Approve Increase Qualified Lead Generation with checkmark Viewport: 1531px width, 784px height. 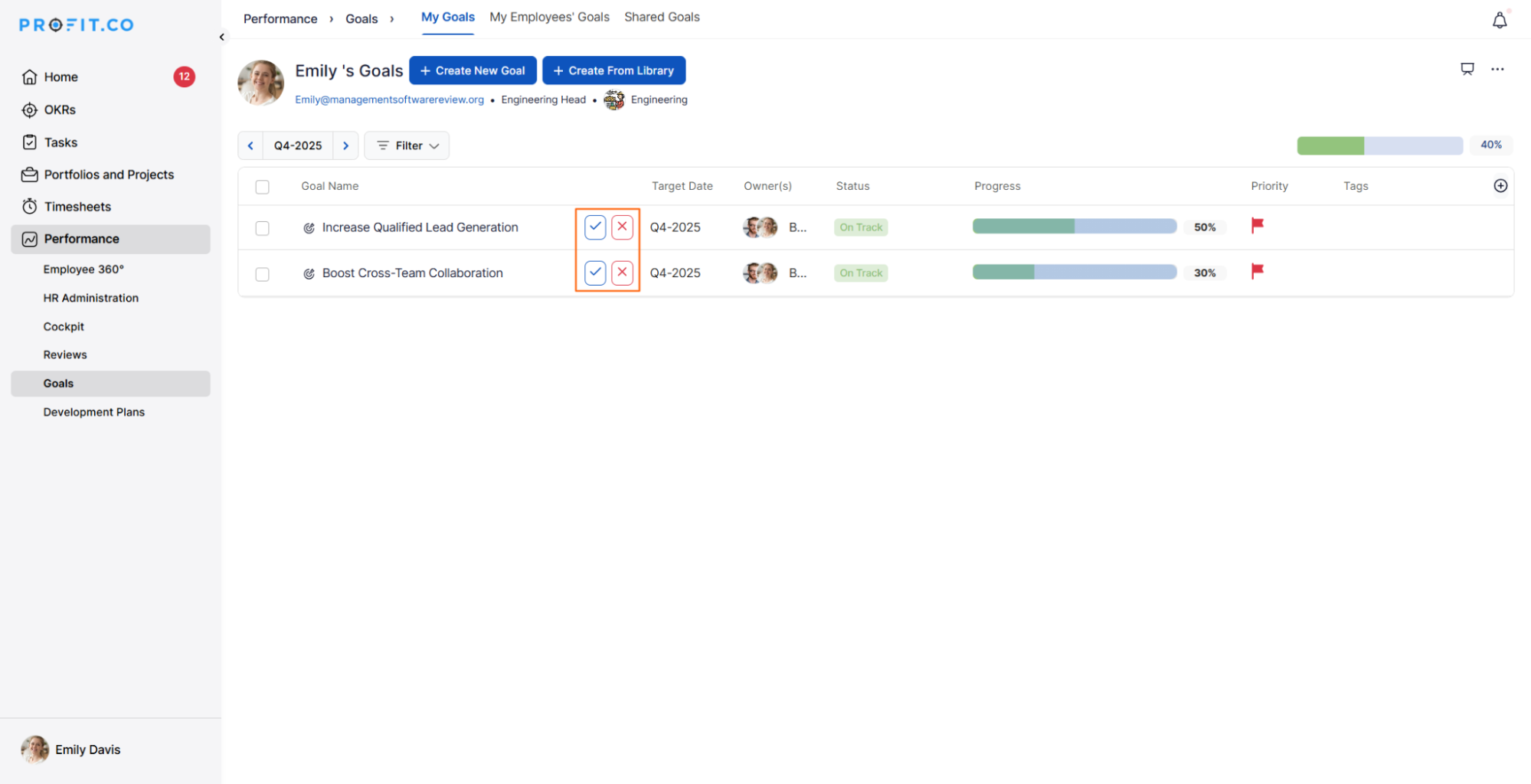[x=595, y=227]
